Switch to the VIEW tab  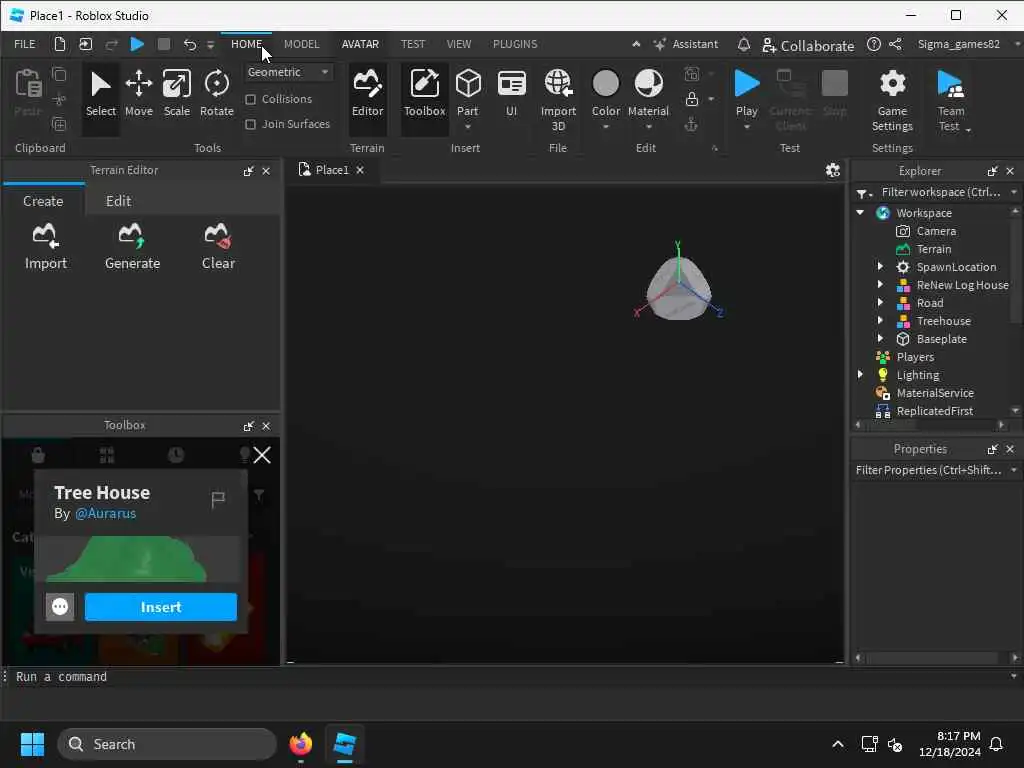[x=458, y=44]
